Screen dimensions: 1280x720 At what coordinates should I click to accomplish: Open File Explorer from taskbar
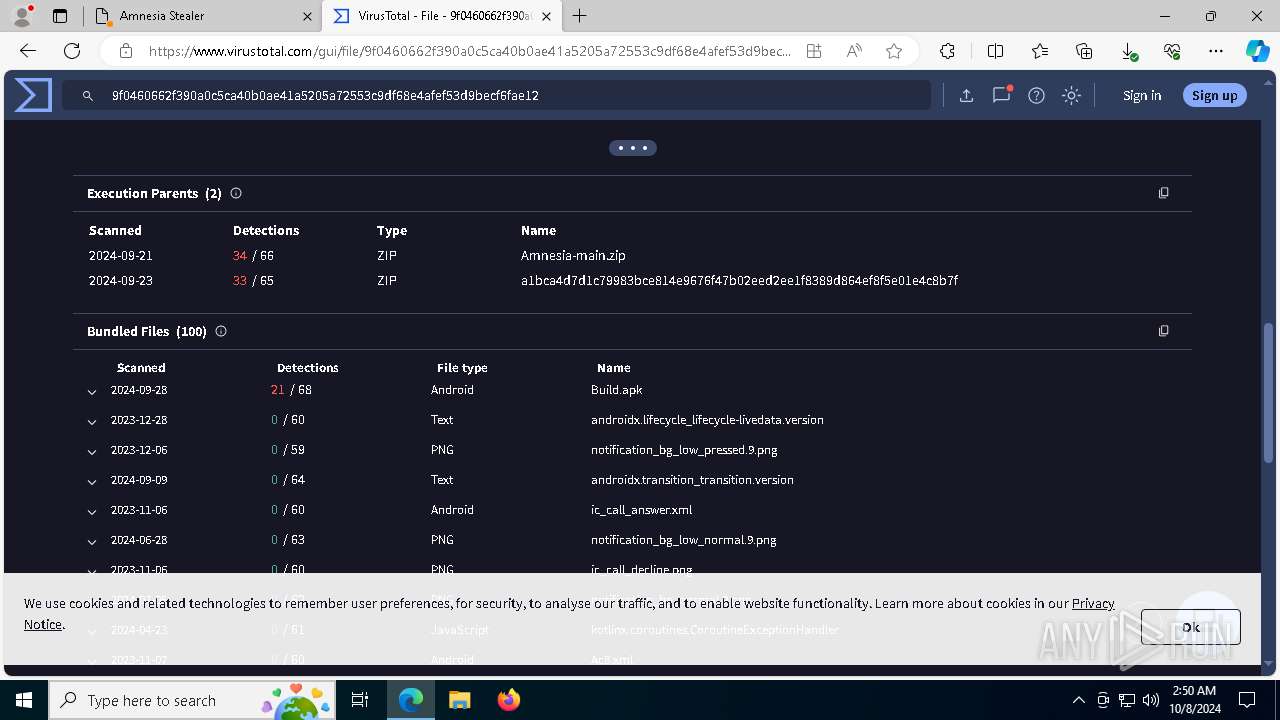pos(459,700)
